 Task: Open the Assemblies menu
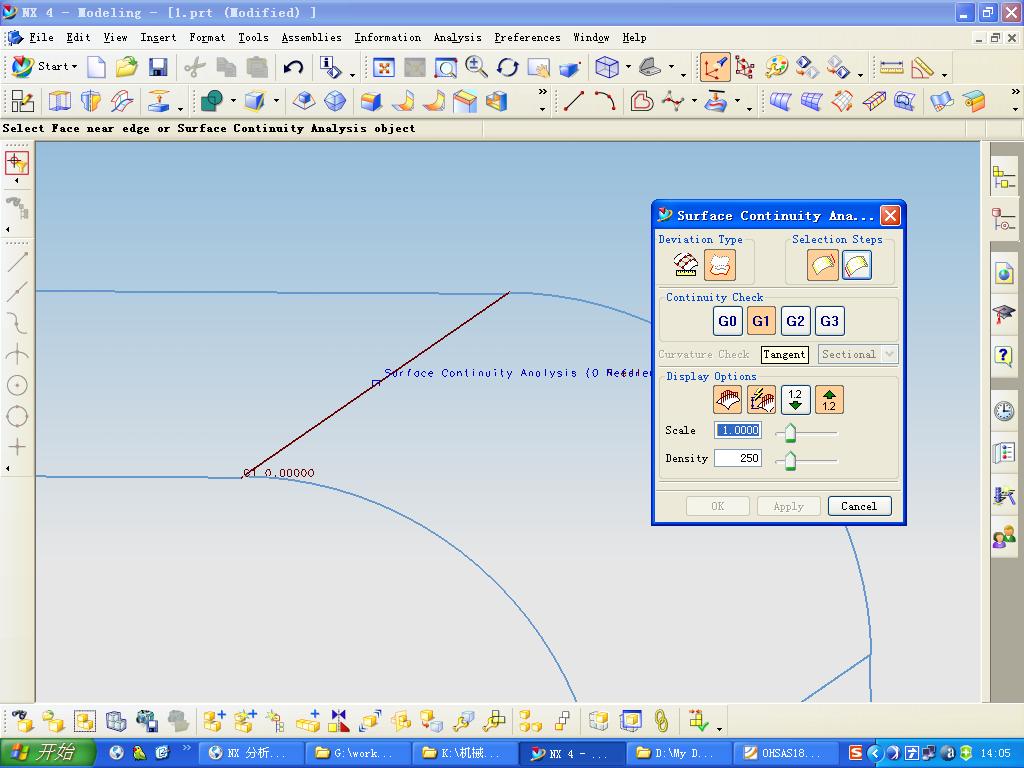(312, 37)
